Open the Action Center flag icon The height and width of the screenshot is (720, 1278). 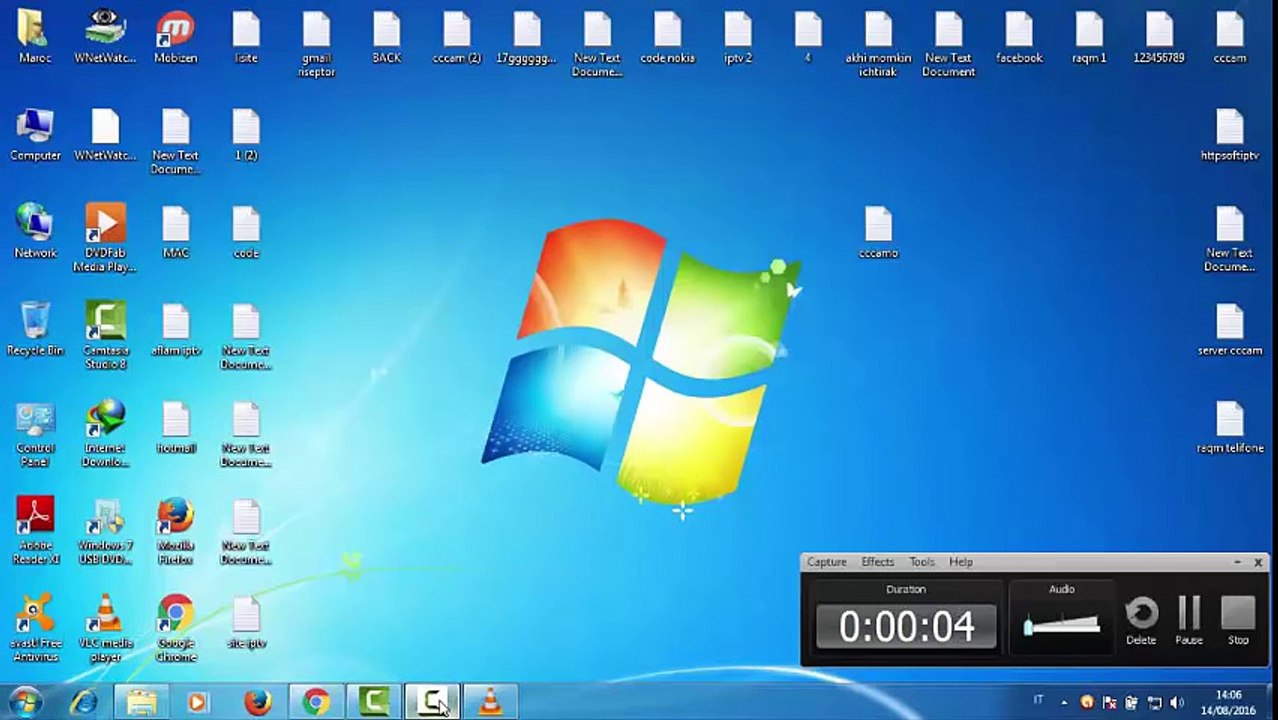[x=1109, y=702]
